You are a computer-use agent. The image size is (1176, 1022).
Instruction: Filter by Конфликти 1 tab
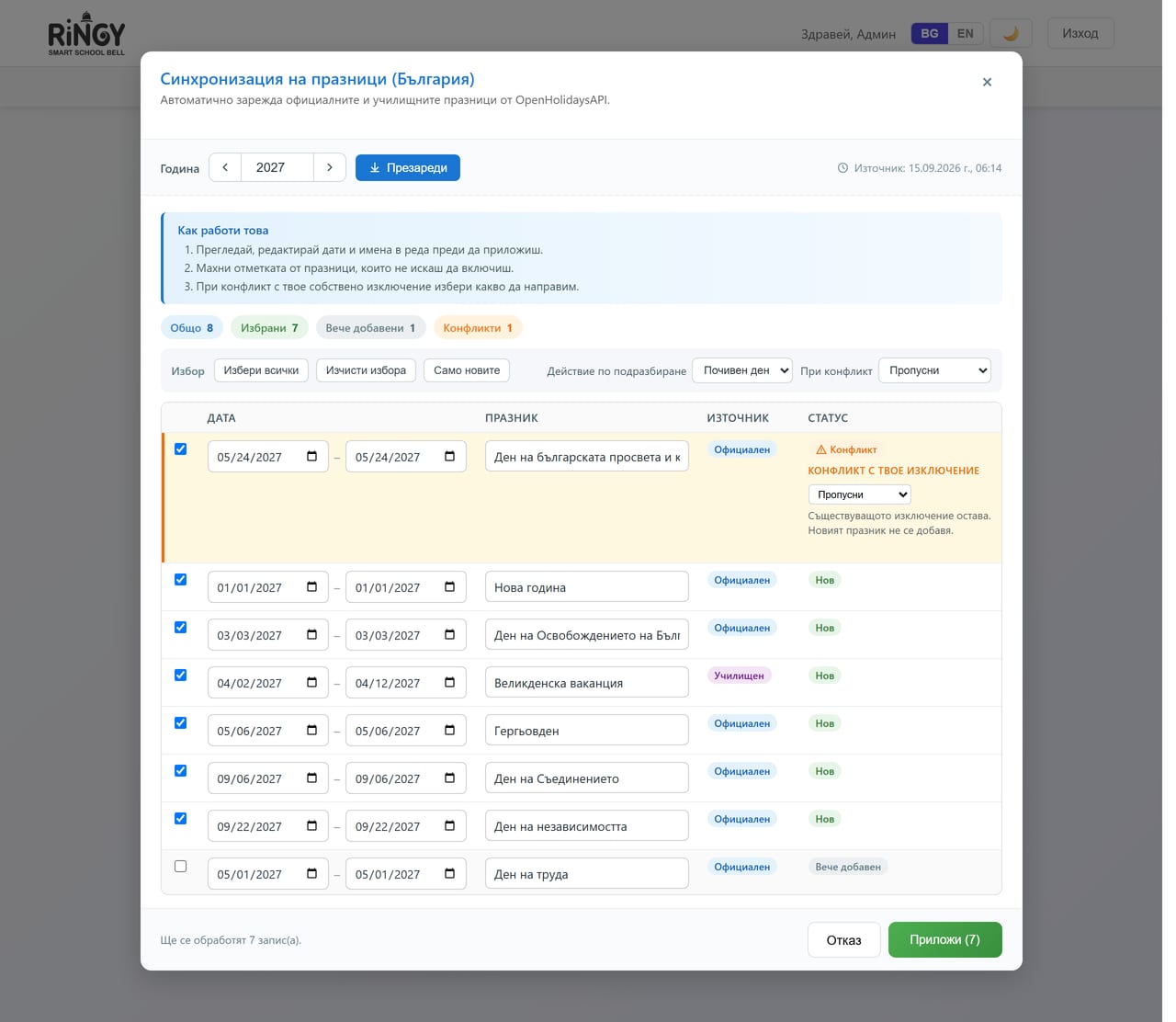click(478, 328)
